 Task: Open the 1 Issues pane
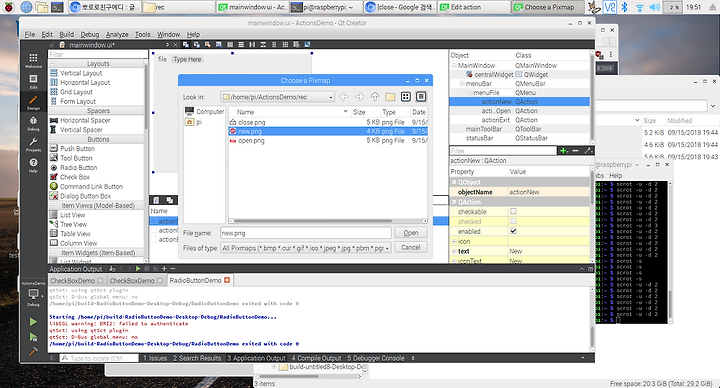pyautogui.click(x=155, y=358)
